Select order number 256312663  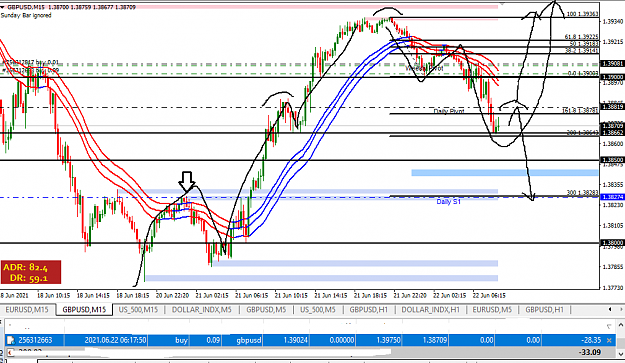click(x=35, y=340)
